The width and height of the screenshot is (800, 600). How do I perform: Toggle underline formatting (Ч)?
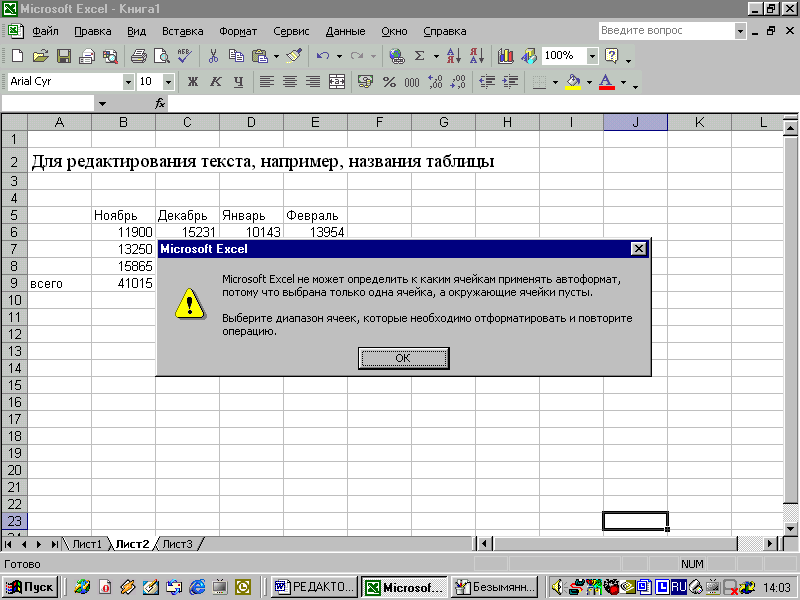238,81
